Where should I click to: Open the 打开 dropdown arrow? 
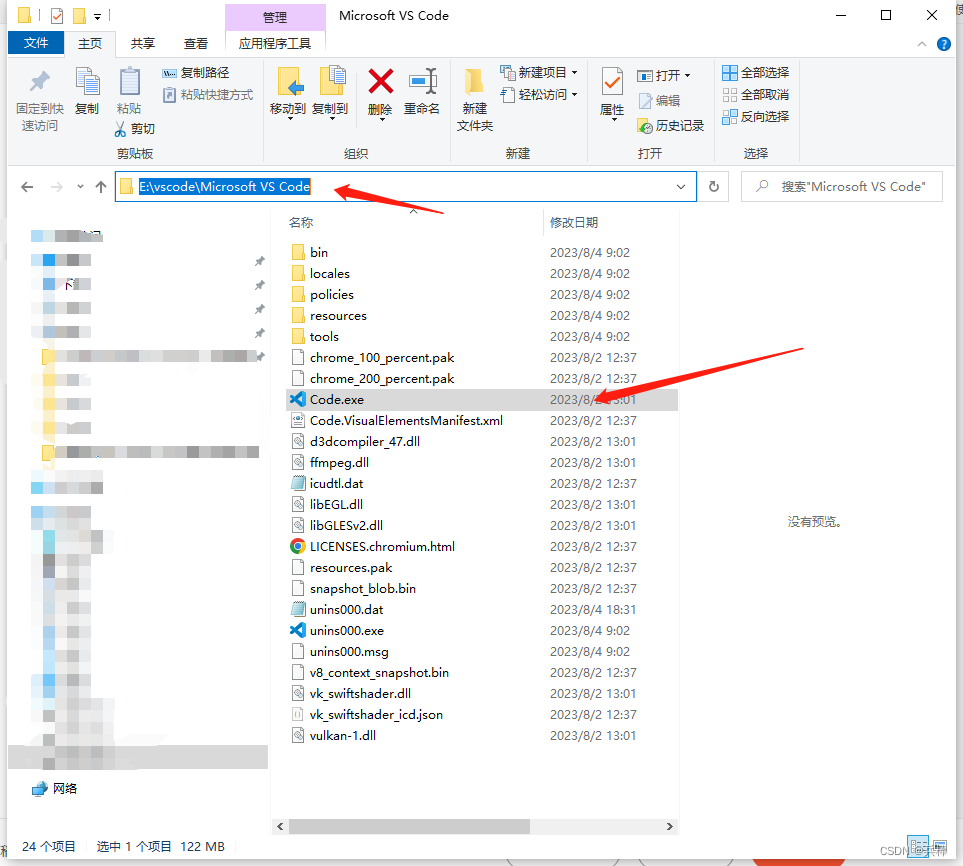click(686, 74)
